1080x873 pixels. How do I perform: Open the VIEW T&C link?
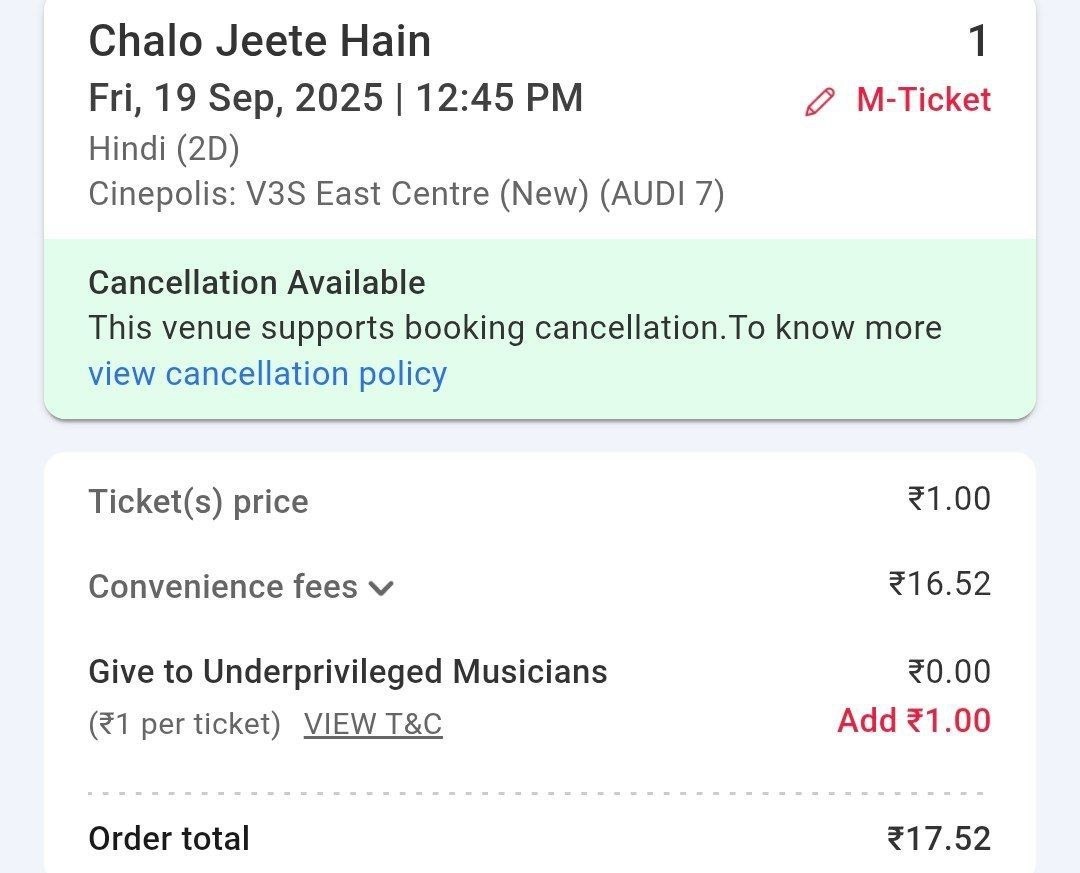[373, 723]
